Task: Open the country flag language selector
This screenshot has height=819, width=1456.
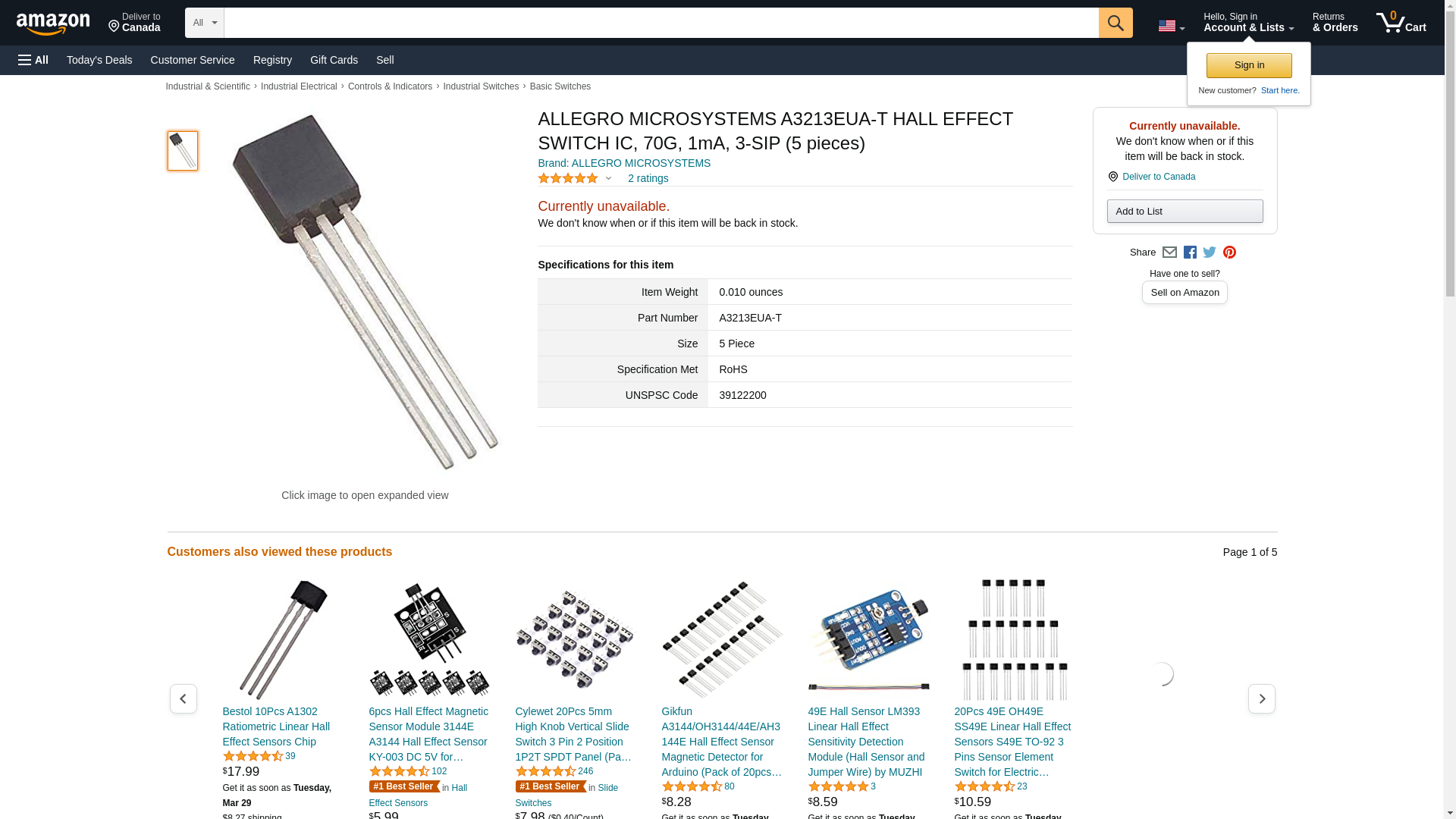Action: point(1171,26)
